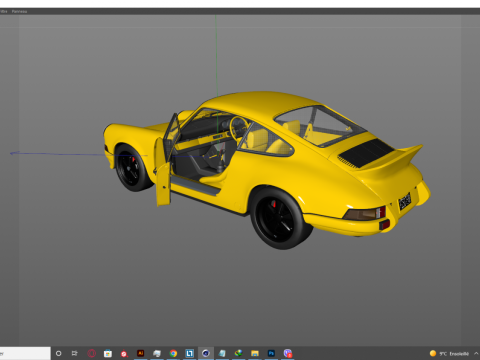The image size is (480, 360).
Task: Open the purple app icon with the notification badge
Action: [288, 353]
